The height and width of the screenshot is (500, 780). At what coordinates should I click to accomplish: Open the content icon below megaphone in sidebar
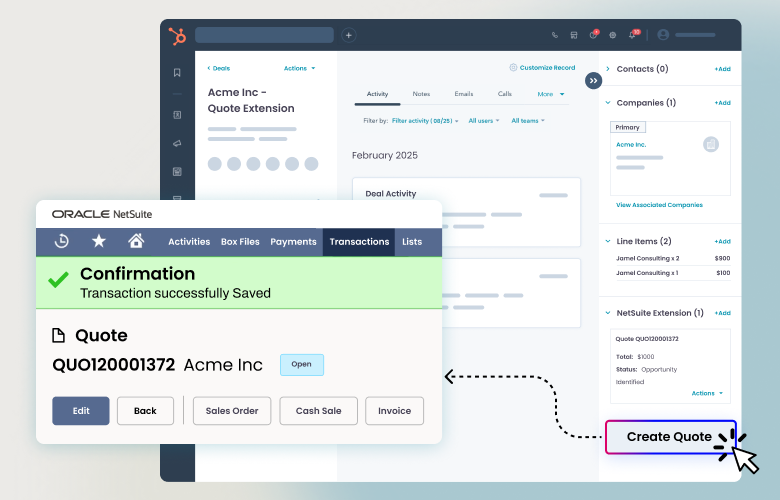pos(177,172)
